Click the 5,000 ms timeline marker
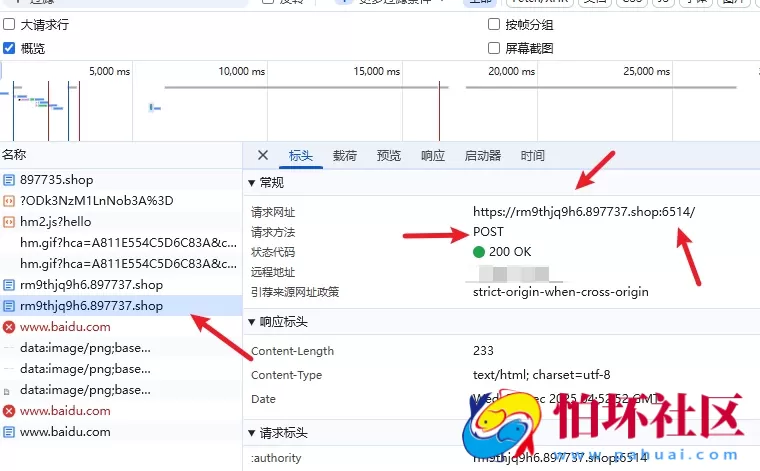This screenshot has width=760, height=471. [110, 71]
